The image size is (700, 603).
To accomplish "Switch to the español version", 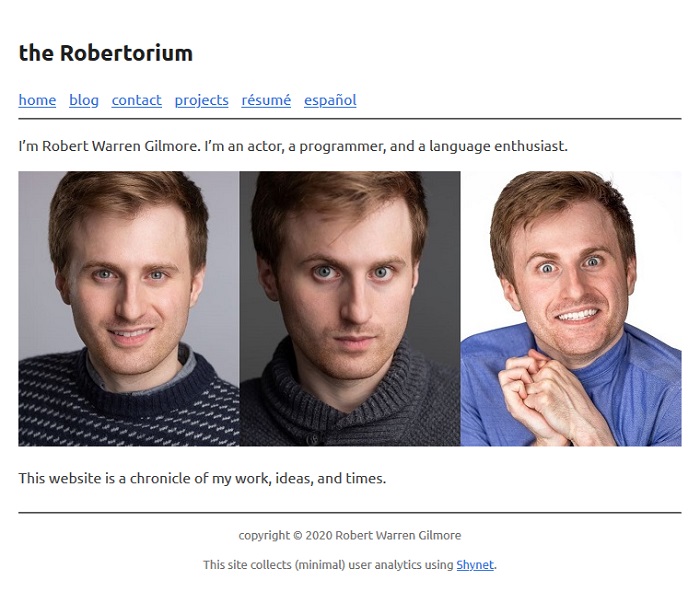I will (x=330, y=100).
